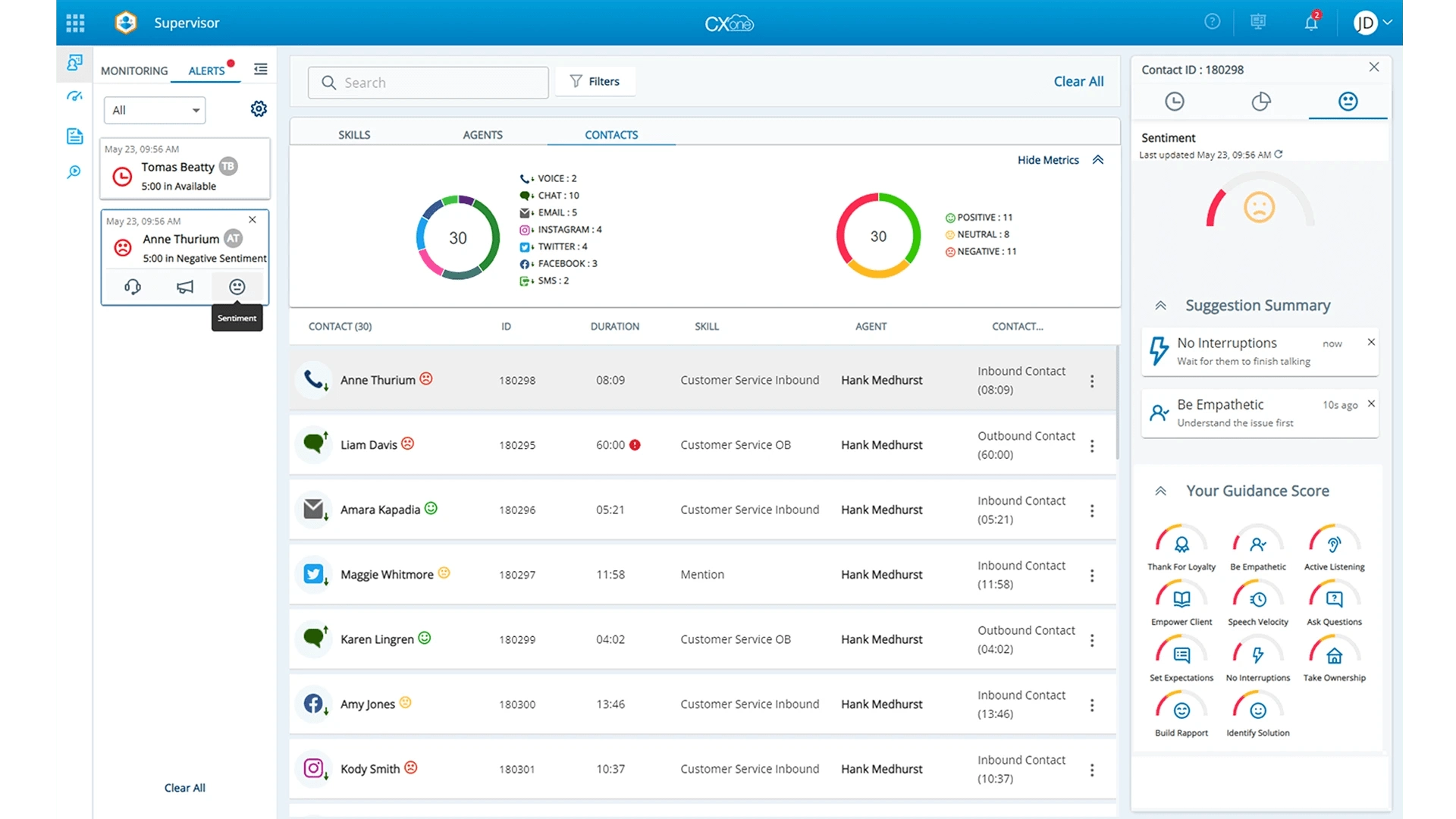Select the search/discover icon in sidebar

[74, 172]
